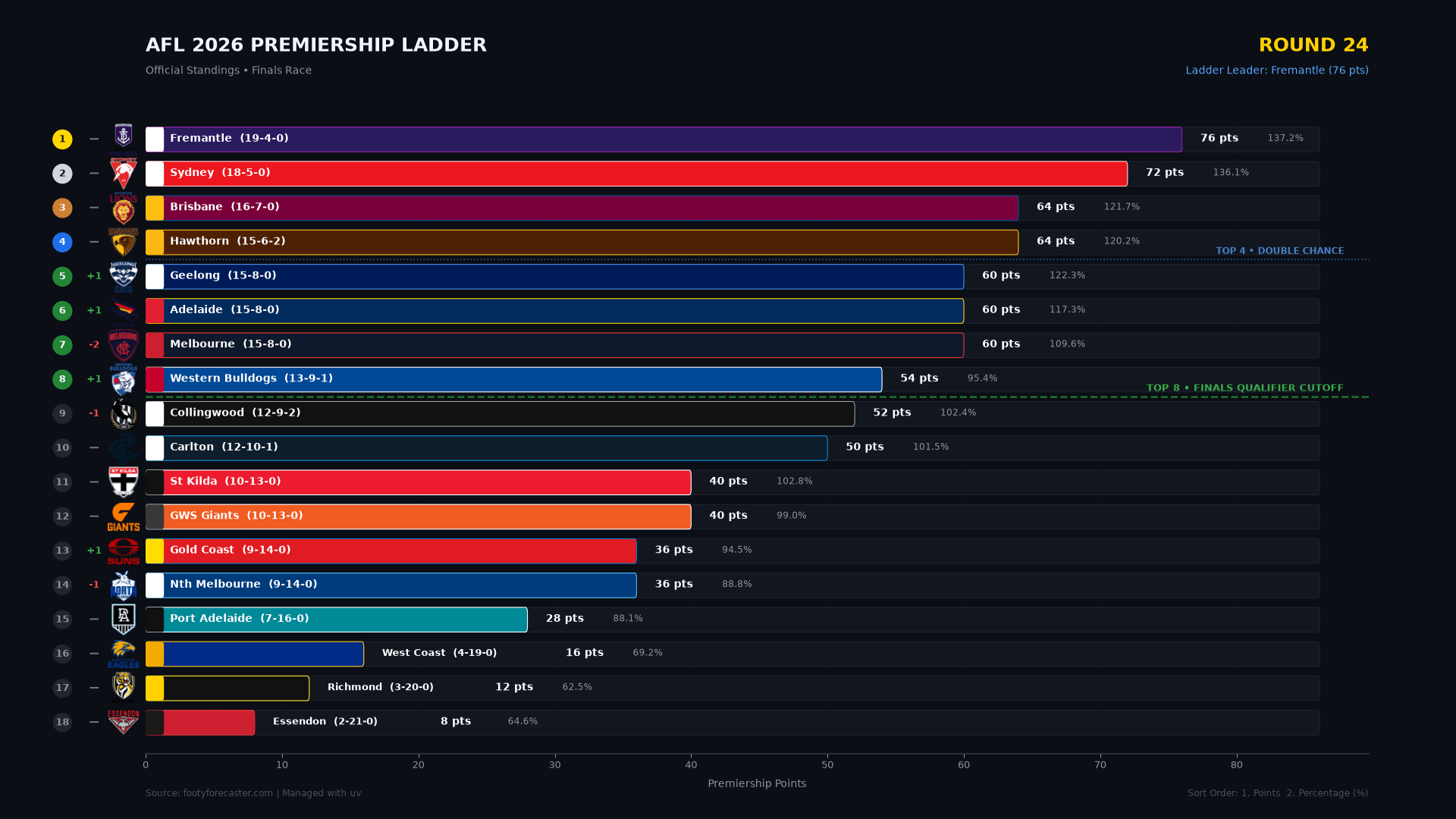Click the green rank 8 badge
The image size is (1456, 819).
[62, 379]
